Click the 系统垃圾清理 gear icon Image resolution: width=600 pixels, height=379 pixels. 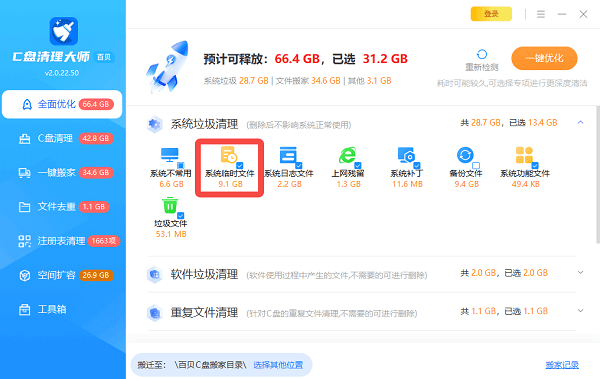point(155,124)
